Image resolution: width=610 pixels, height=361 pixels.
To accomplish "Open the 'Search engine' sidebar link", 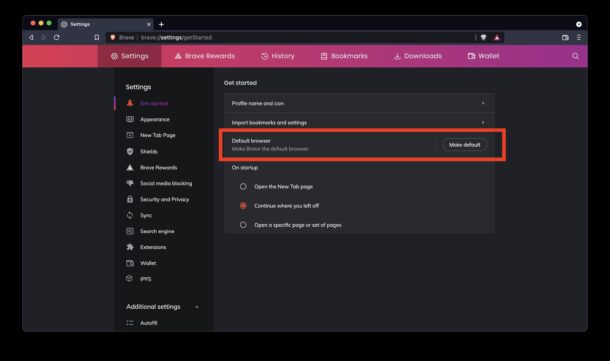I will (157, 231).
